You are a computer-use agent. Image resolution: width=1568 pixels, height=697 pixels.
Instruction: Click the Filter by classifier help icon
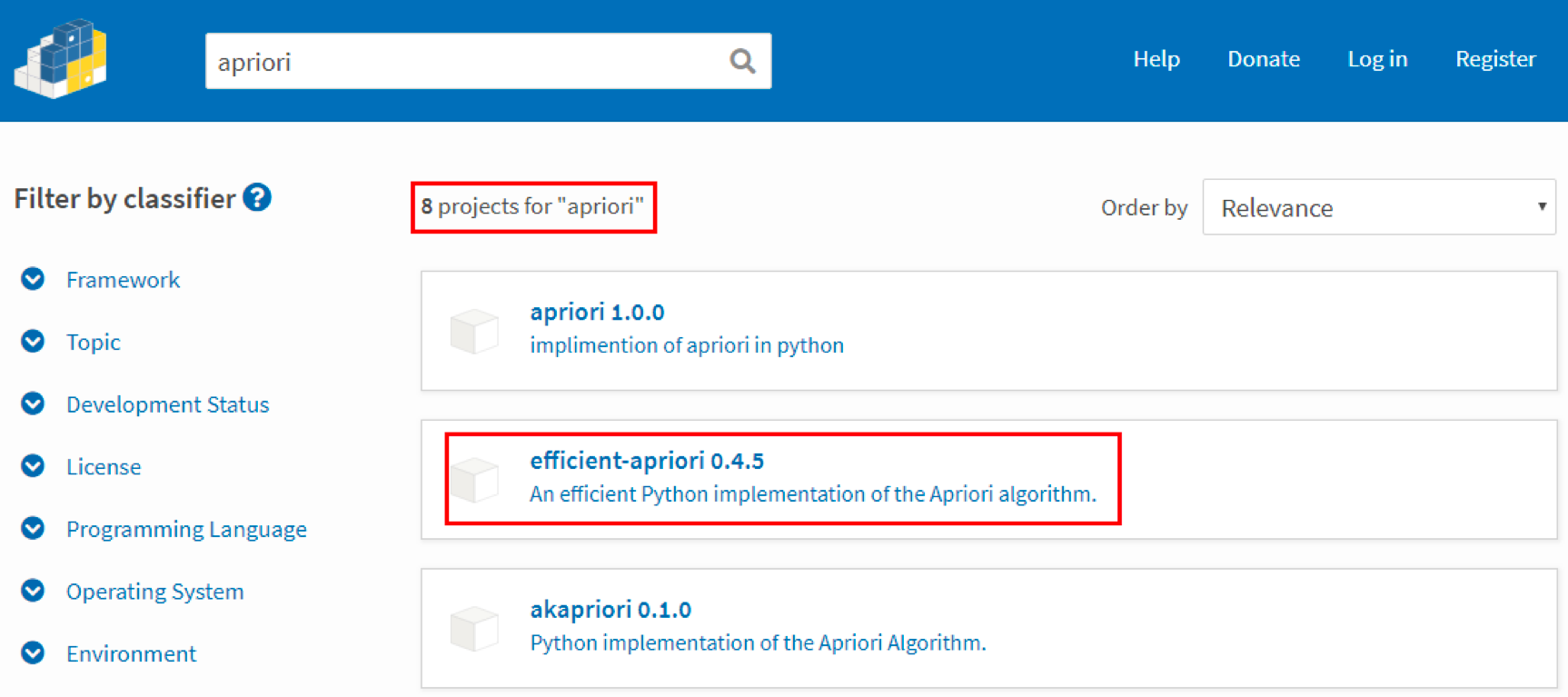pos(257,197)
